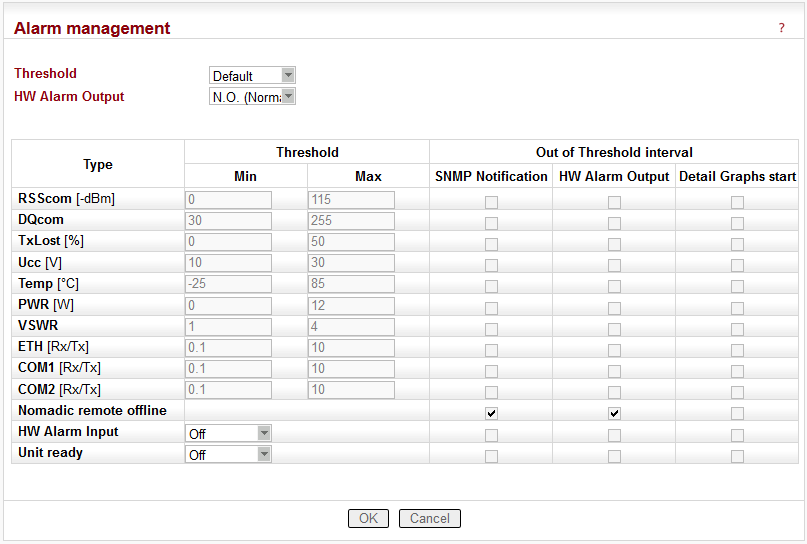Tick Detail Graphs start for VSWR
This screenshot has height=544, width=807.
point(737,329)
